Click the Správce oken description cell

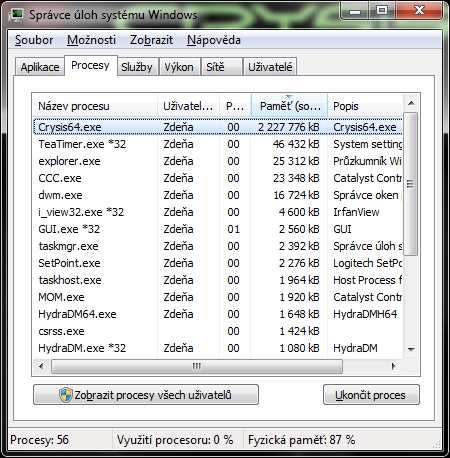366,195
